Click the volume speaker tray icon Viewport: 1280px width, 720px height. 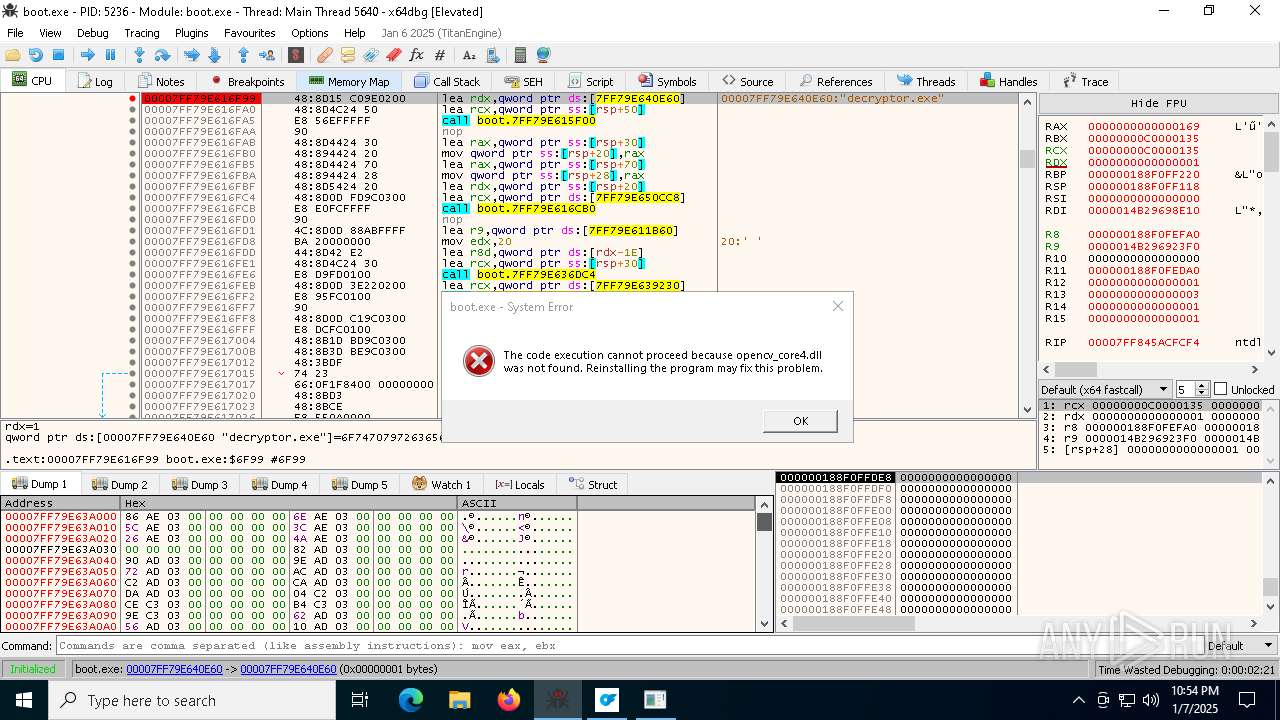(1151, 700)
